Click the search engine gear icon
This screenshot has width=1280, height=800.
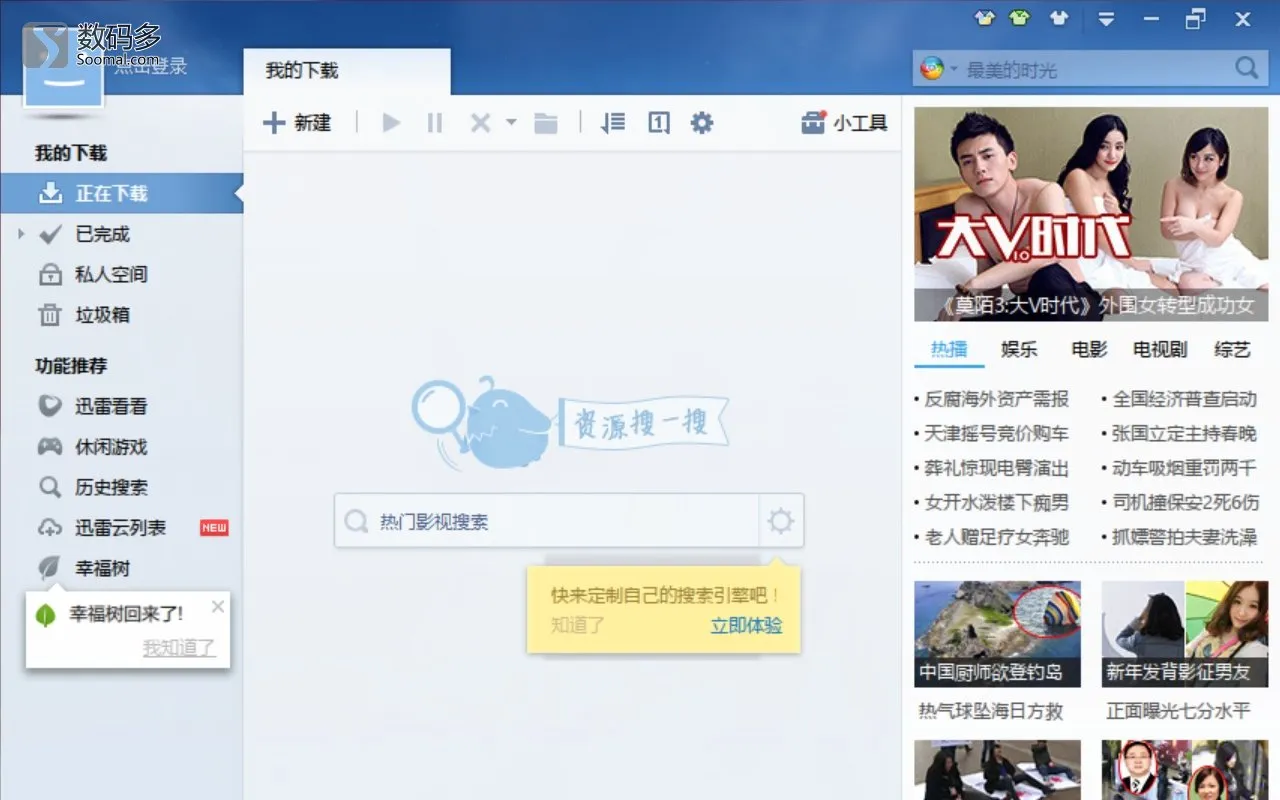pyautogui.click(x=781, y=521)
